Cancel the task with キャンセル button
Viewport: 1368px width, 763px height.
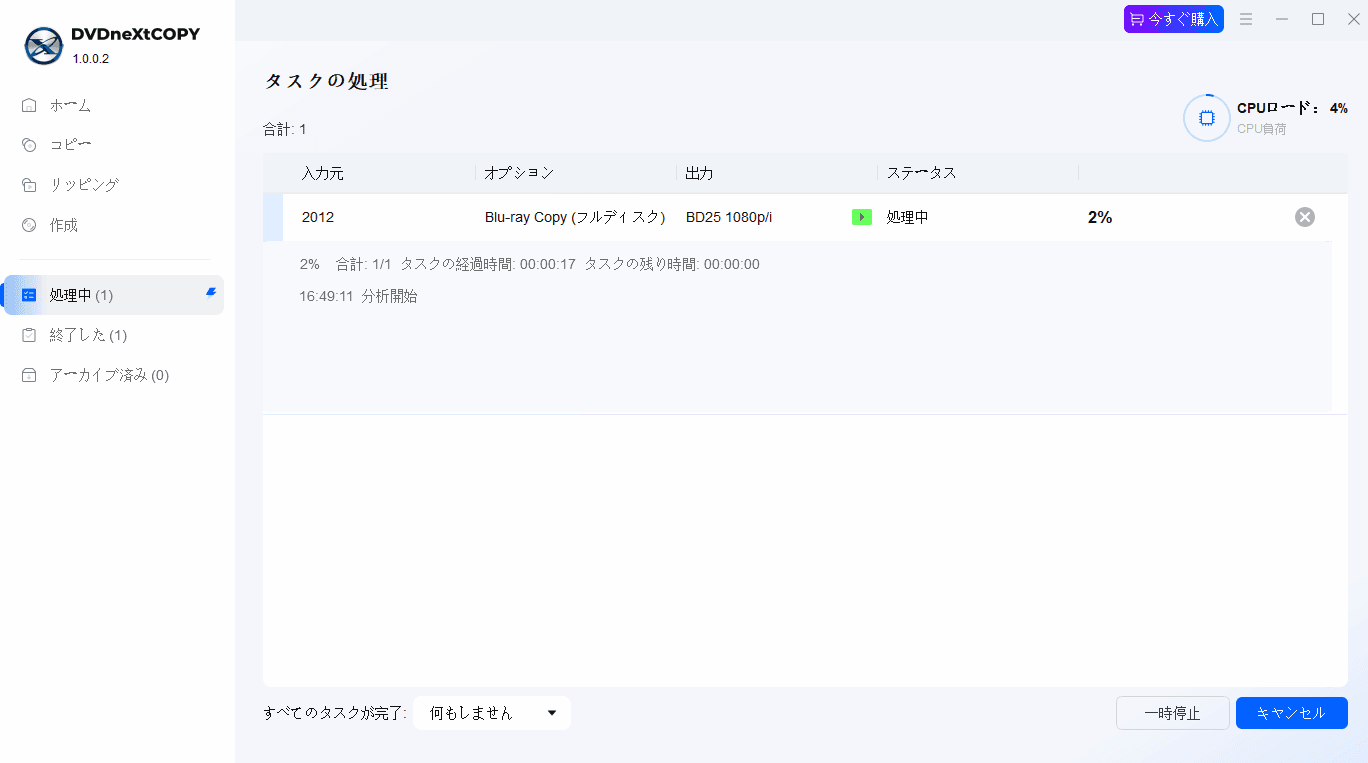(1292, 713)
